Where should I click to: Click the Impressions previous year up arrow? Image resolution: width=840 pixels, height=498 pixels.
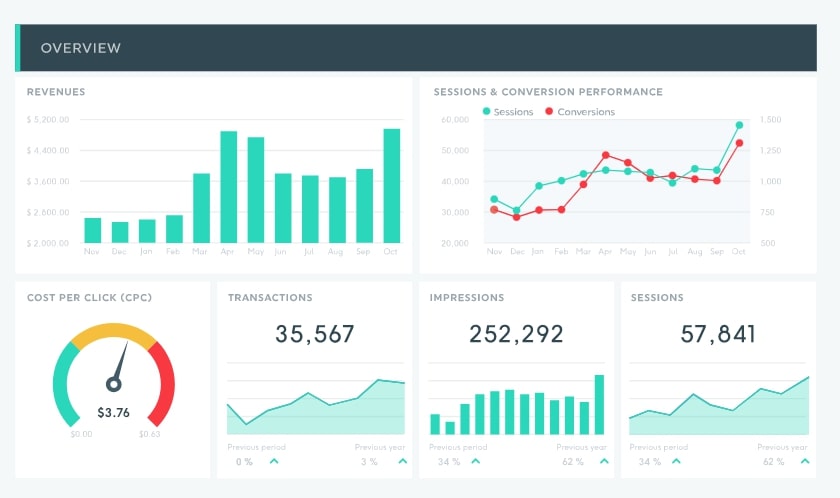604,461
